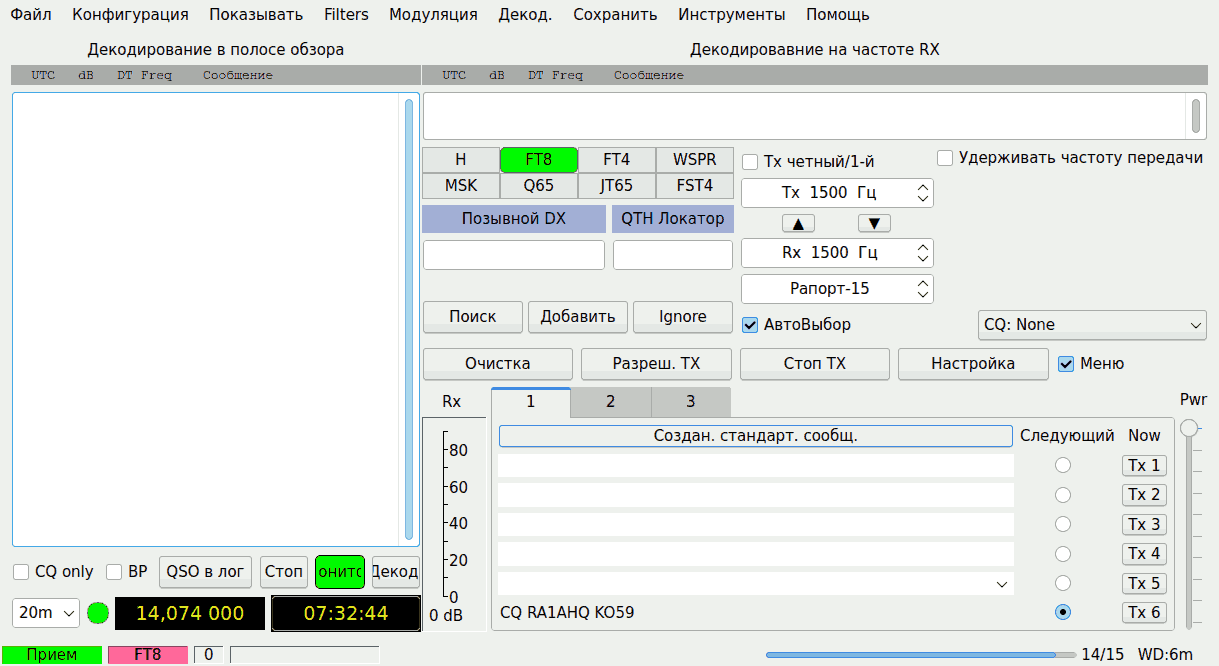Select the JT65 mode button
The width and height of the screenshot is (1219, 666).
point(617,186)
